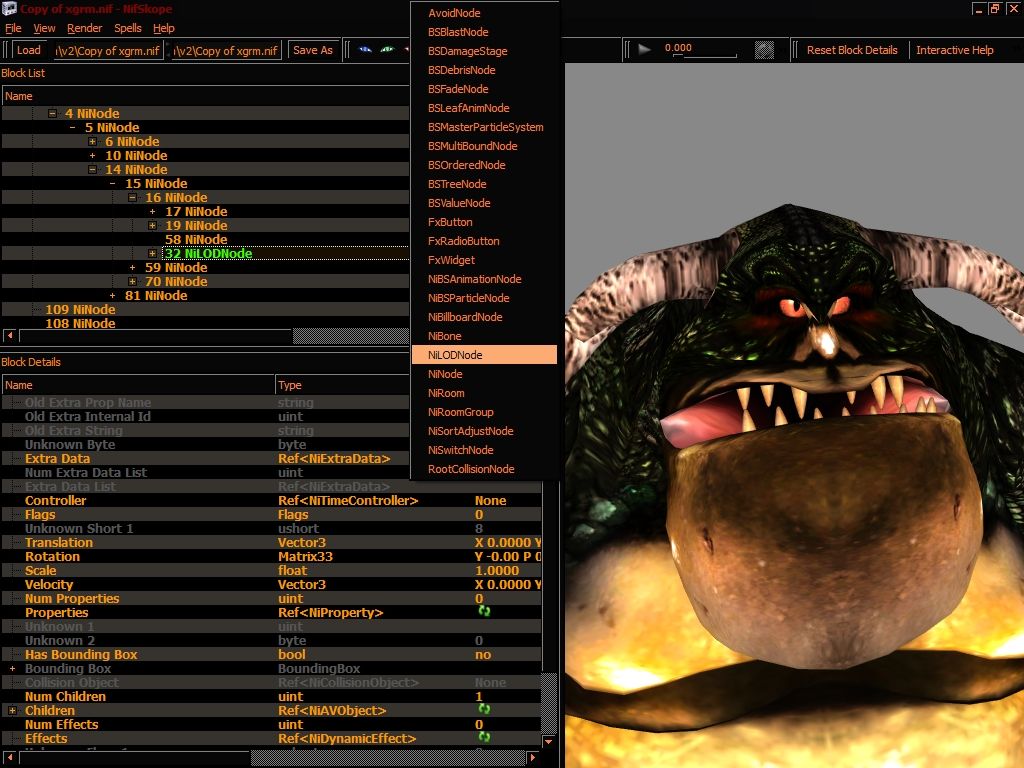The height and width of the screenshot is (768, 1024).
Task: Choose NiBillboardNode from the list
Action: [484, 317]
